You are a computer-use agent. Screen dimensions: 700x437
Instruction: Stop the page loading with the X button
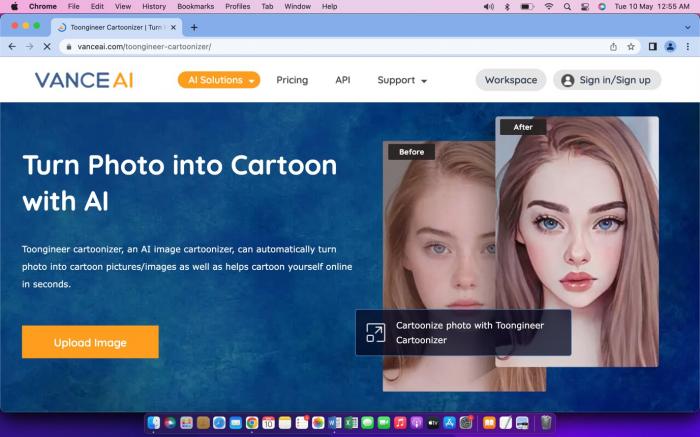point(47,46)
